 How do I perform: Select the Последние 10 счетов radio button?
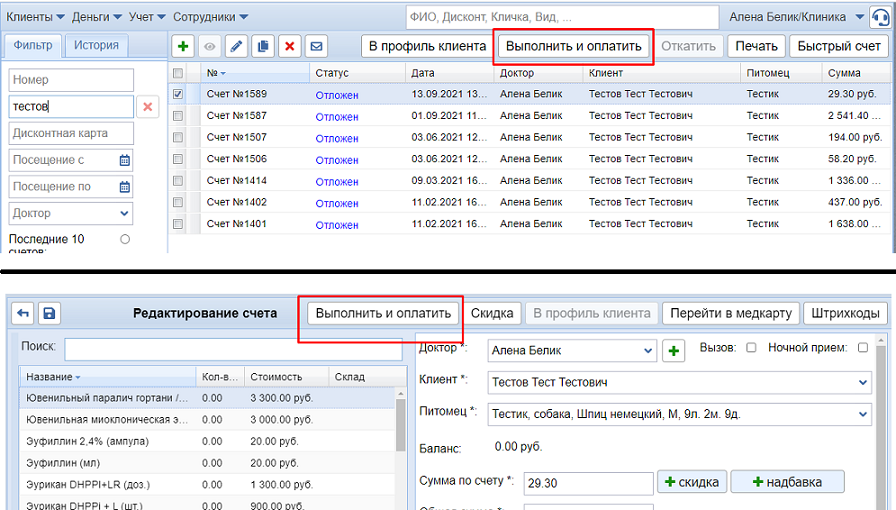coord(125,239)
